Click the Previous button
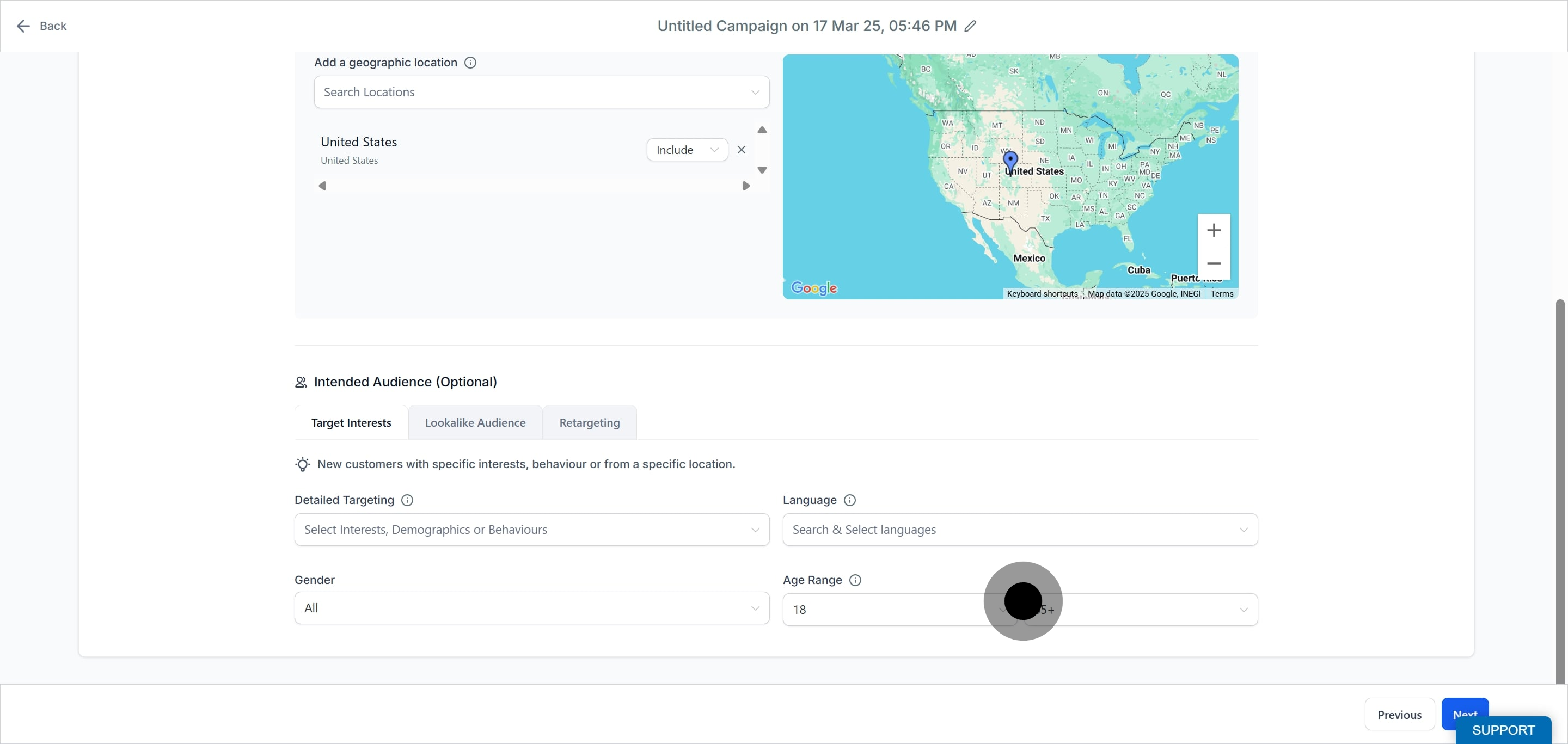Image resolution: width=1568 pixels, height=744 pixels. tap(1399, 714)
